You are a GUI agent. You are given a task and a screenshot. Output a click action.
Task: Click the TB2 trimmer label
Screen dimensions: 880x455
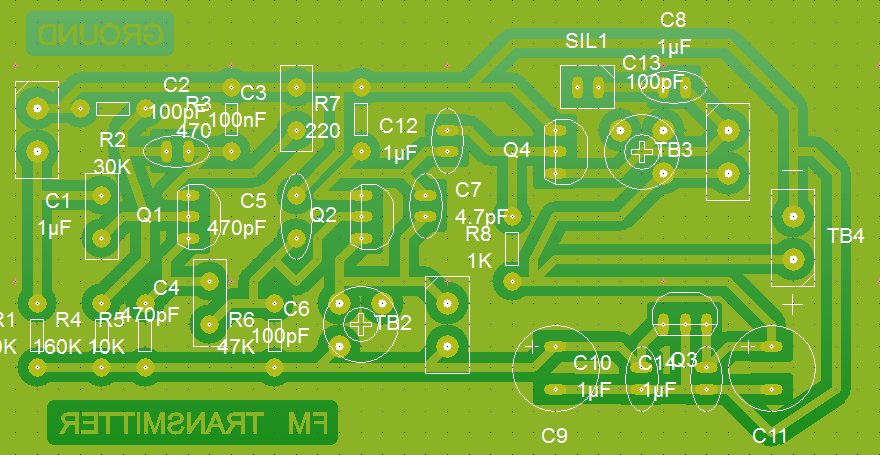[x=393, y=323]
